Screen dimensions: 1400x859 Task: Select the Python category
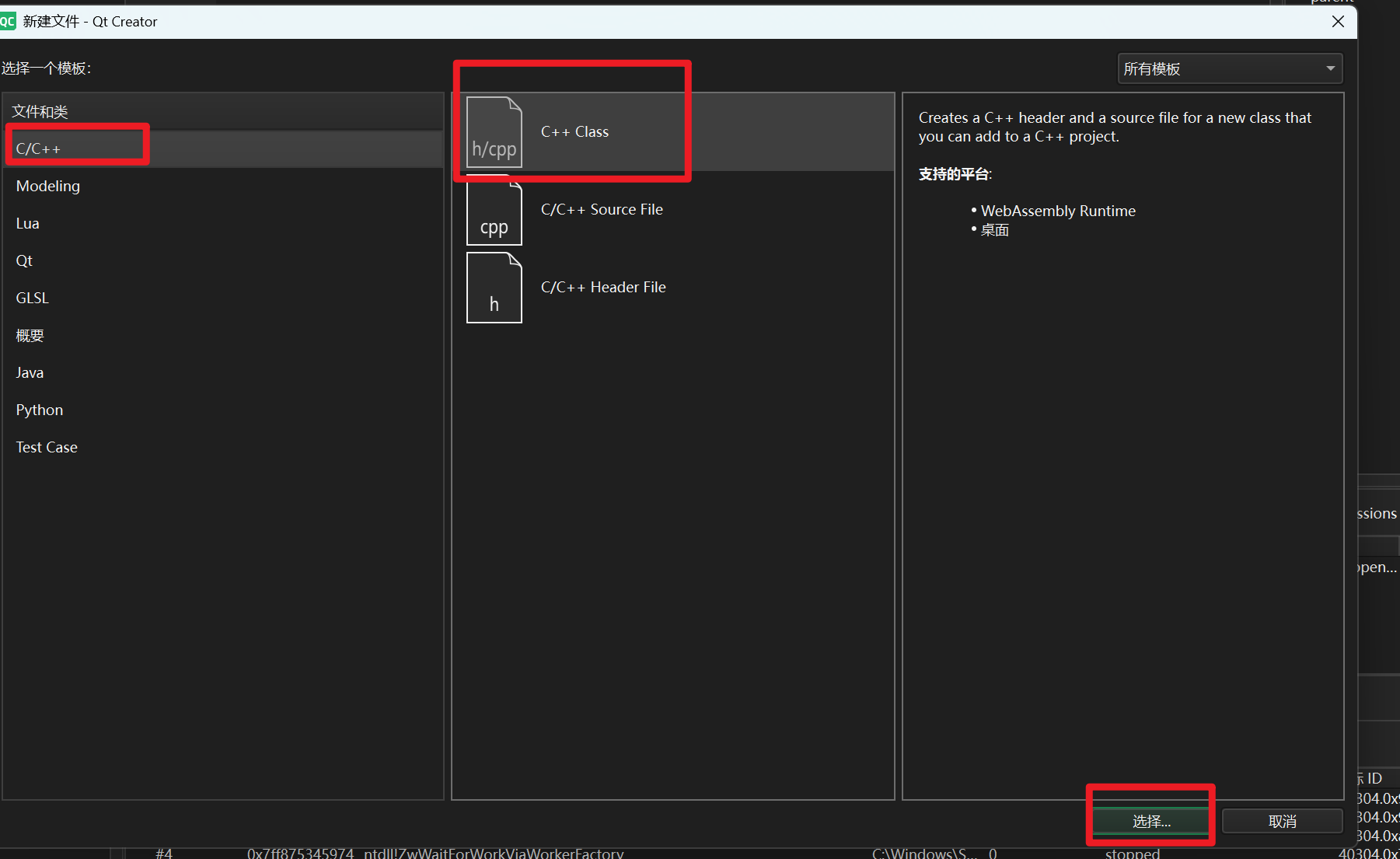pos(223,410)
